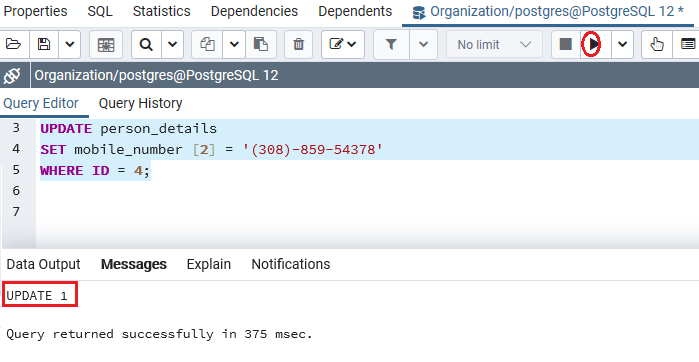
Task: Click the connection status plug icon
Action: (12, 75)
